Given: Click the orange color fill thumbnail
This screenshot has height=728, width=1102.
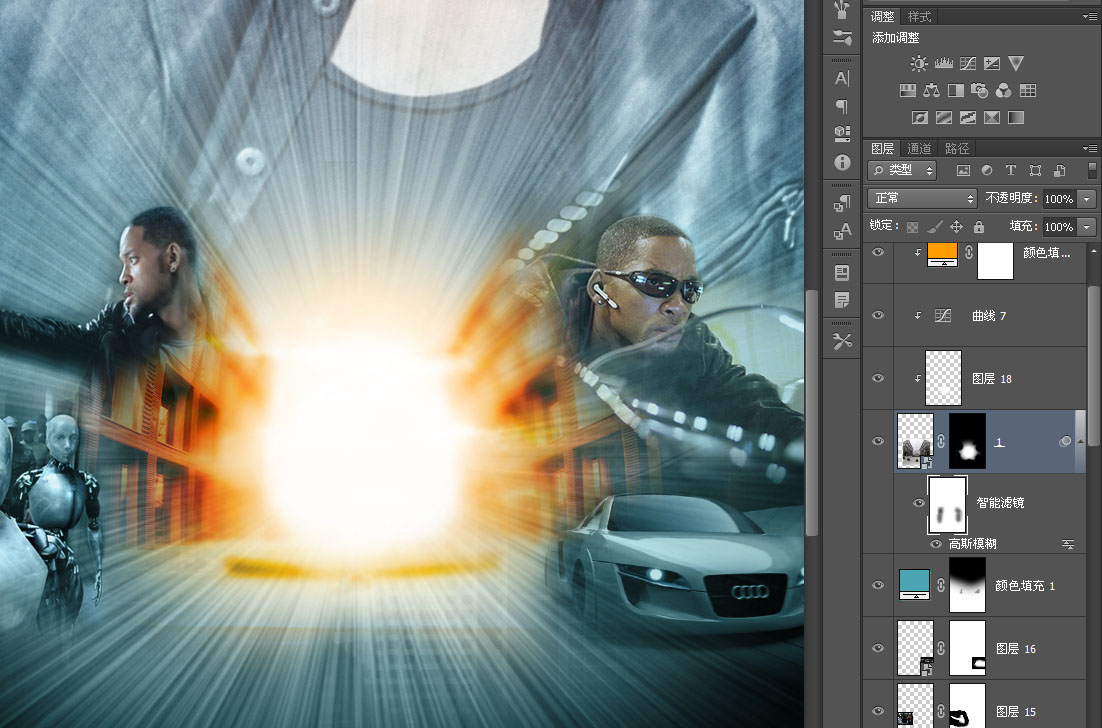Looking at the screenshot, I should (942, 255).
